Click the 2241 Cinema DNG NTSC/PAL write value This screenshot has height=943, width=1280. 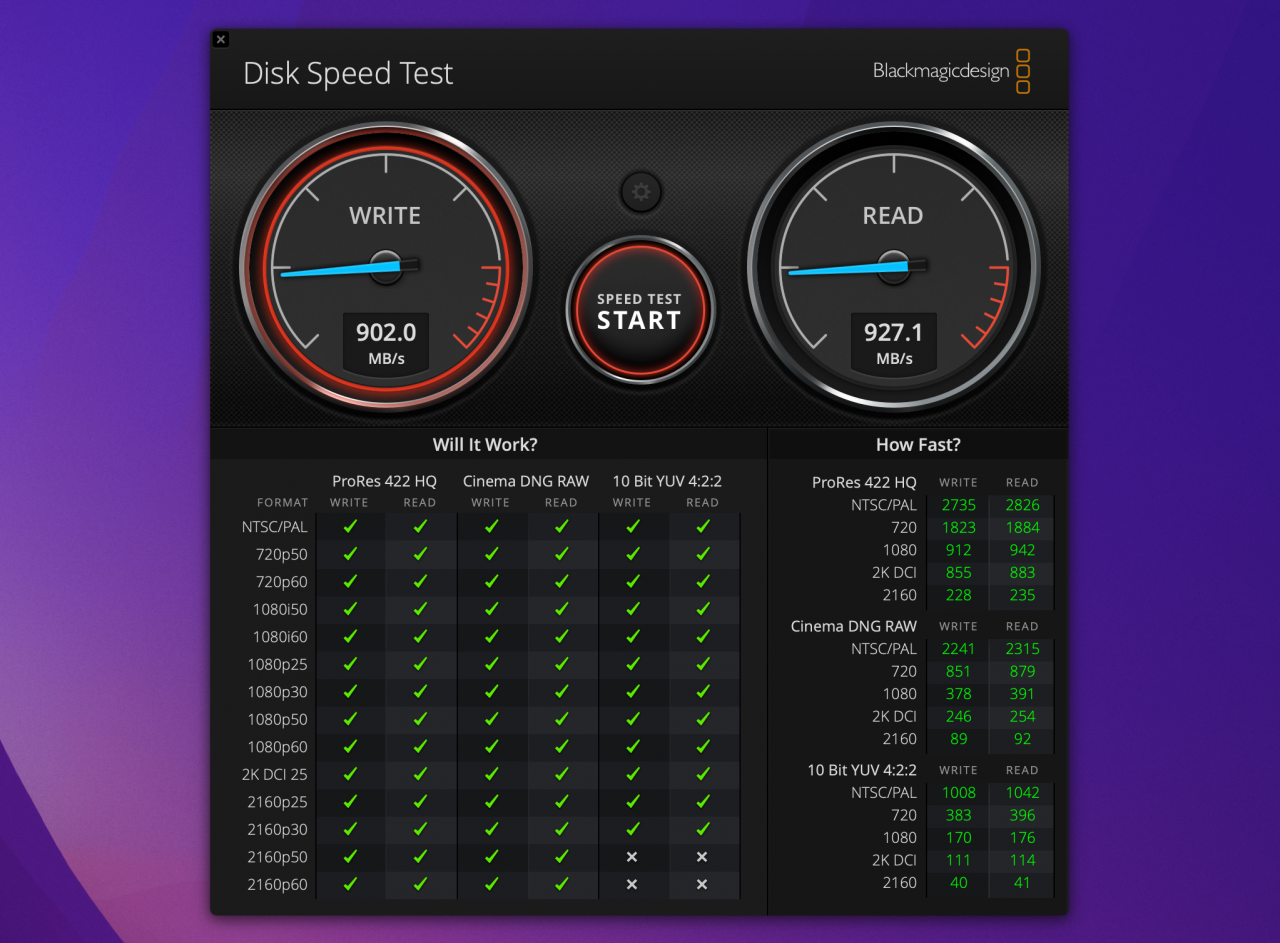tap(958, 649)
